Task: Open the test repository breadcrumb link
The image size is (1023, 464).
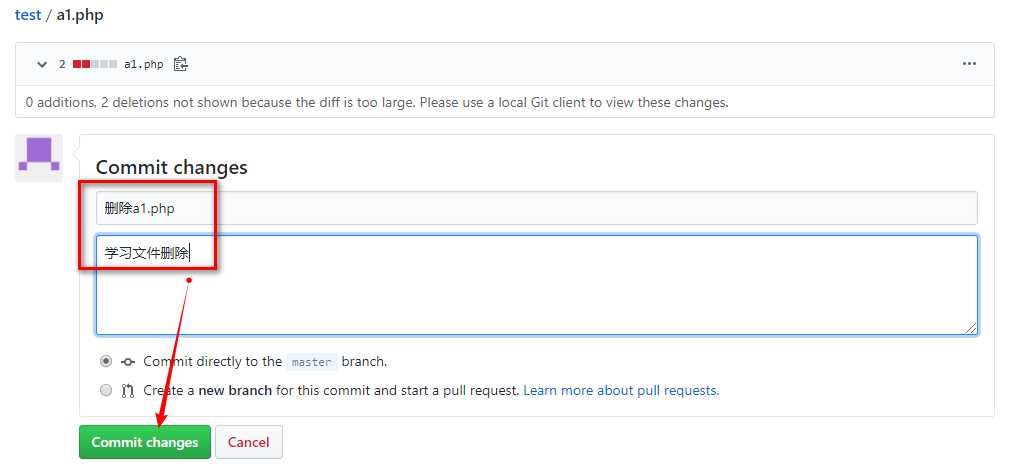Action: coord(28,15)
